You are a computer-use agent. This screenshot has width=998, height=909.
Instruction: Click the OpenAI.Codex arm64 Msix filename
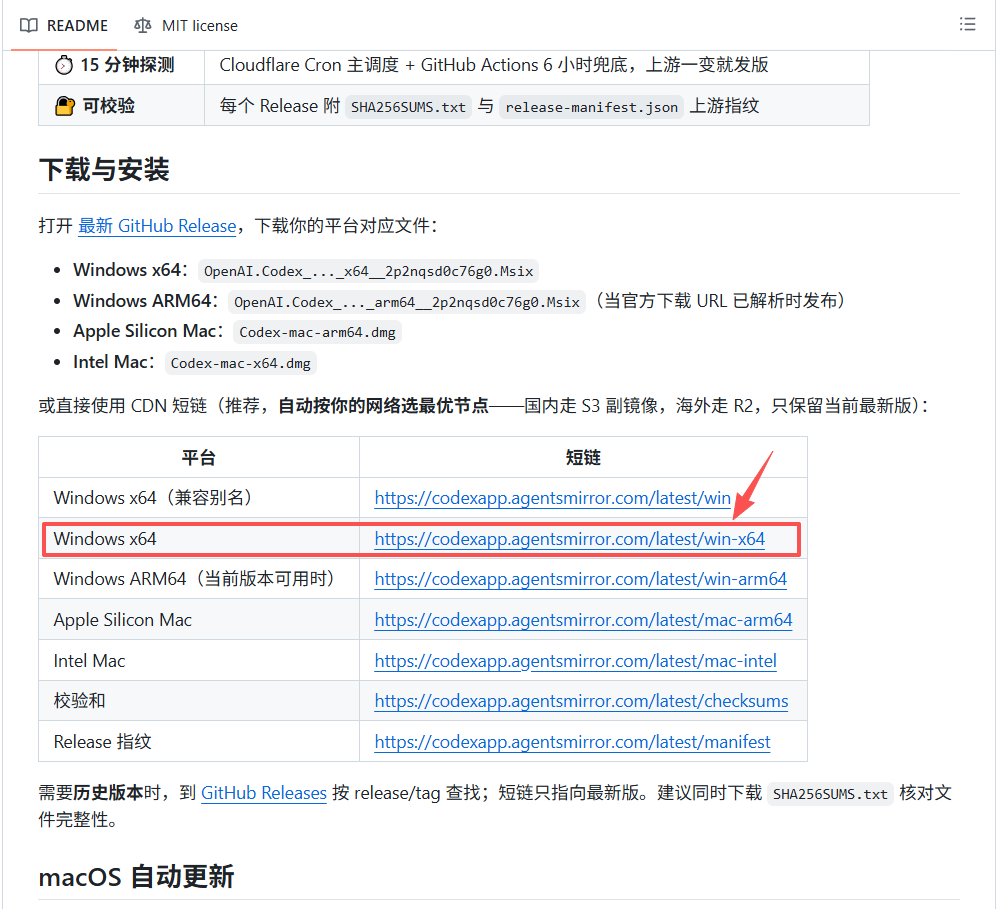tap(407, 302)
